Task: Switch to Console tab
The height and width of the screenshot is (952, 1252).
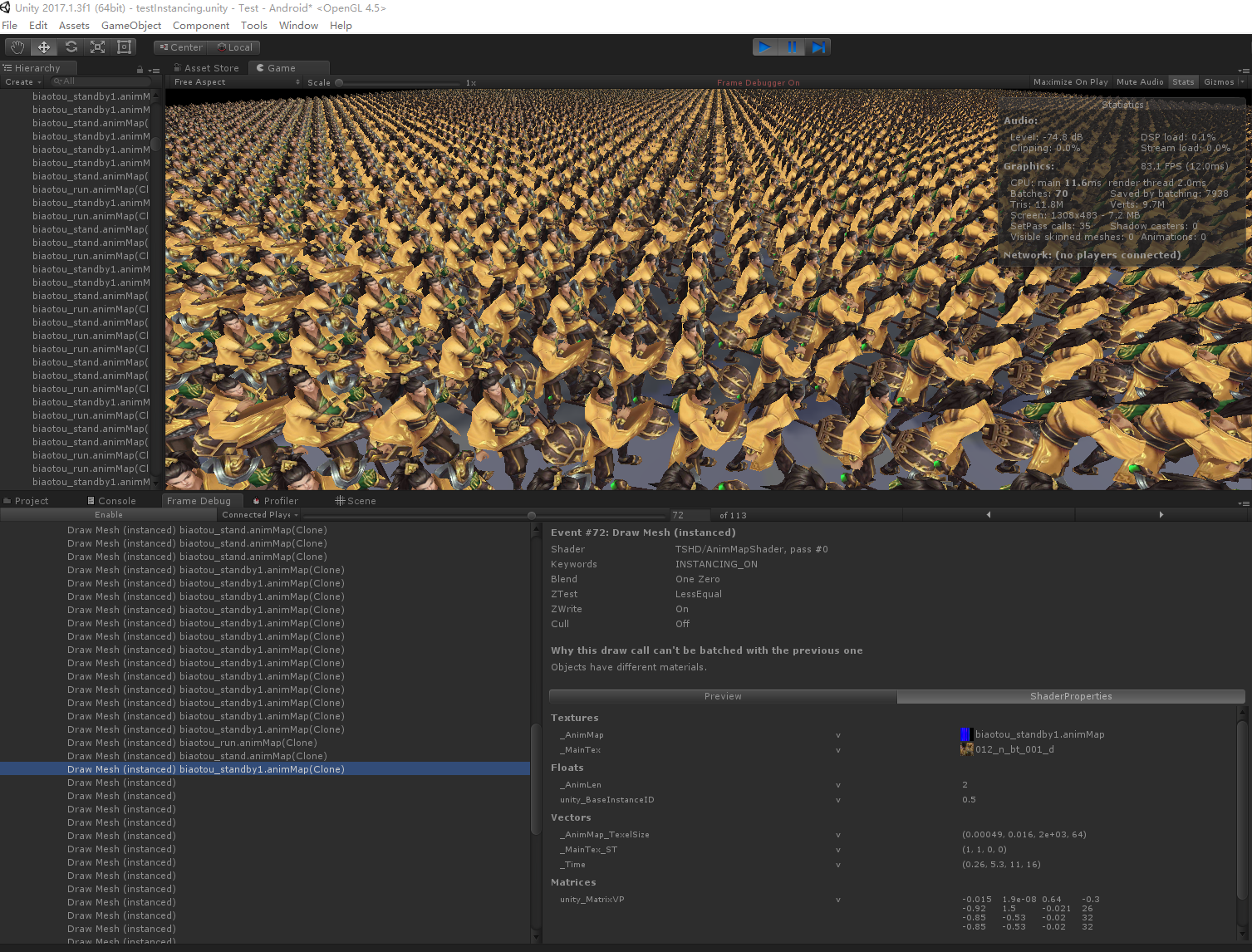Action: click(x=111, y=501)
